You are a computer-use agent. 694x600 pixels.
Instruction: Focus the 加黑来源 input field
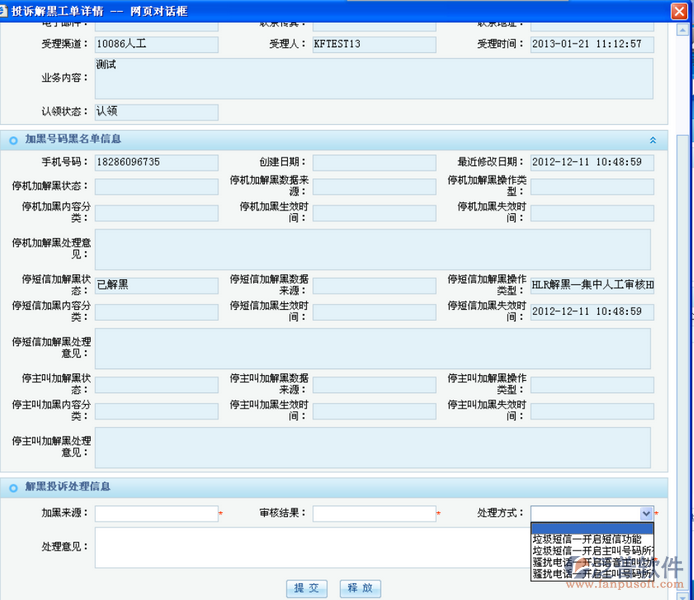click(x=156, y=514)
